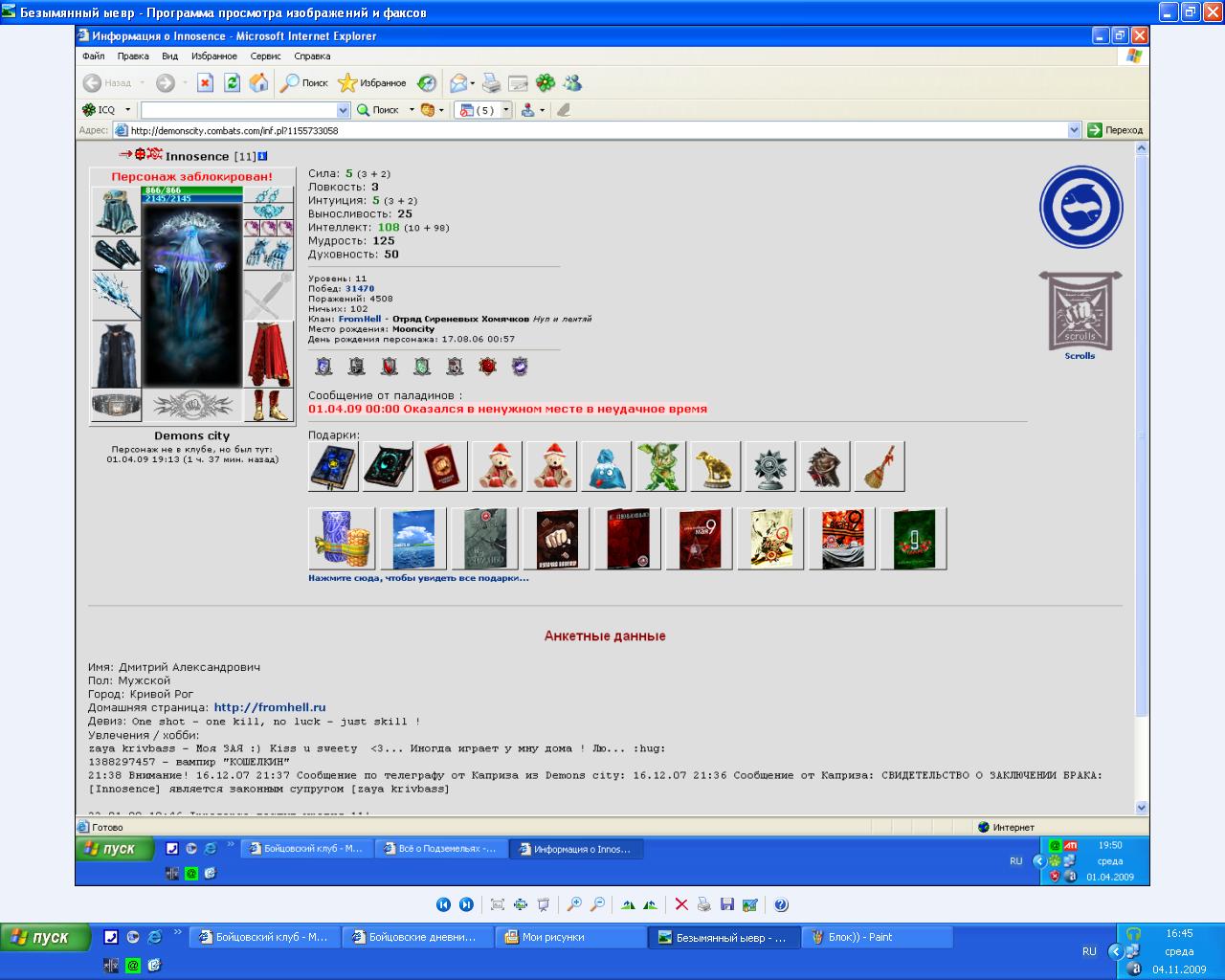The height and width of the screenshot is (980, 1225).
Task: Expand ICQ search combo box
Action: pyautogui.click(x=343, y=110)
